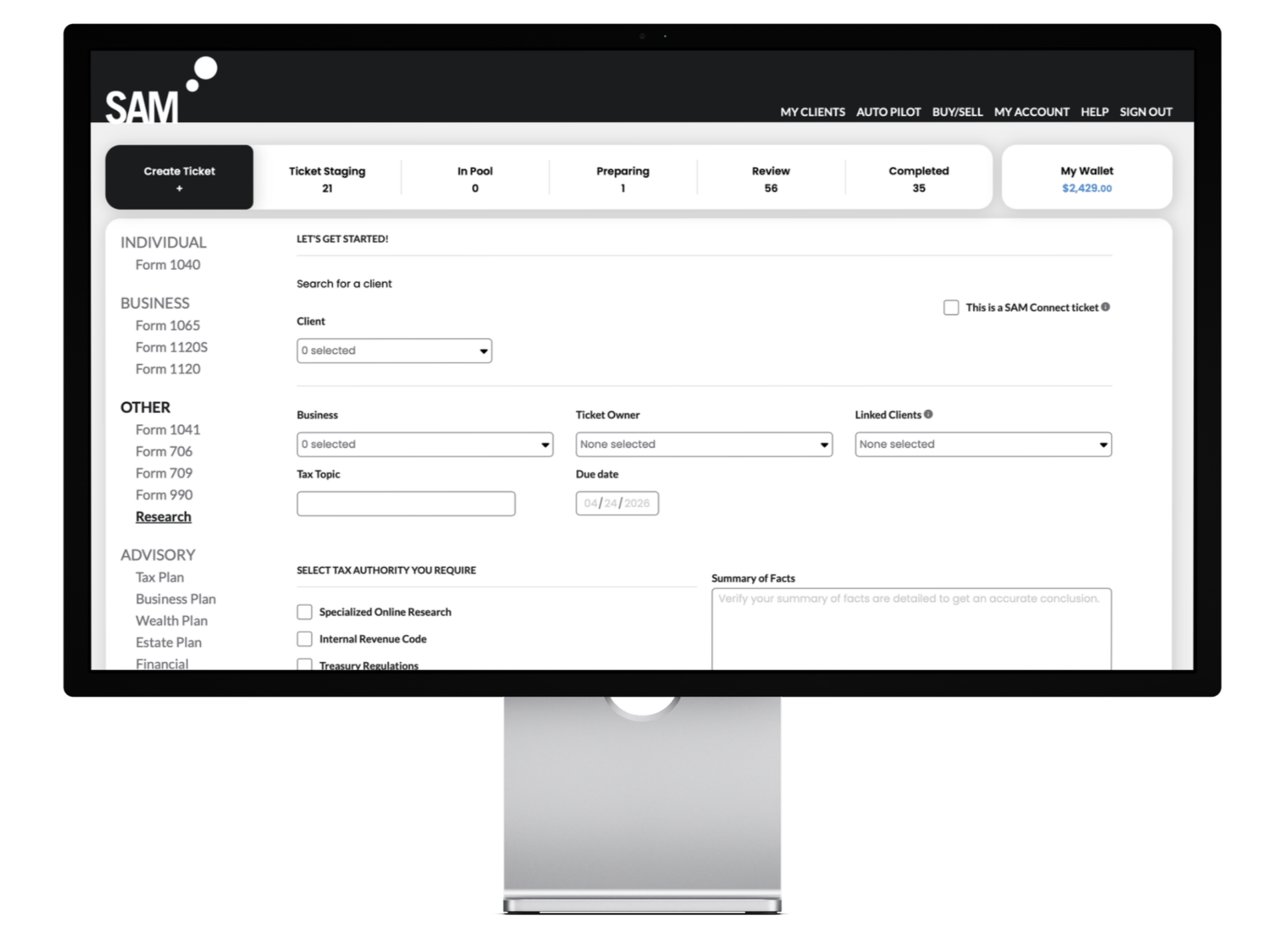Click Create Ticket button

point(179,177)
